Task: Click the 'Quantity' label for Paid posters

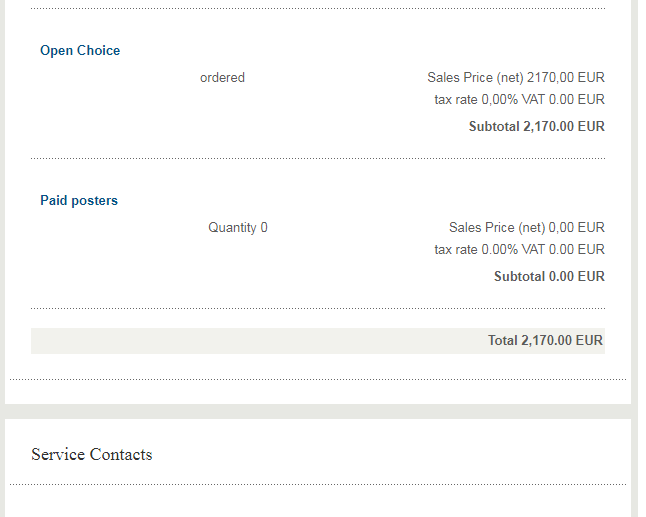Action: (232, 227)
